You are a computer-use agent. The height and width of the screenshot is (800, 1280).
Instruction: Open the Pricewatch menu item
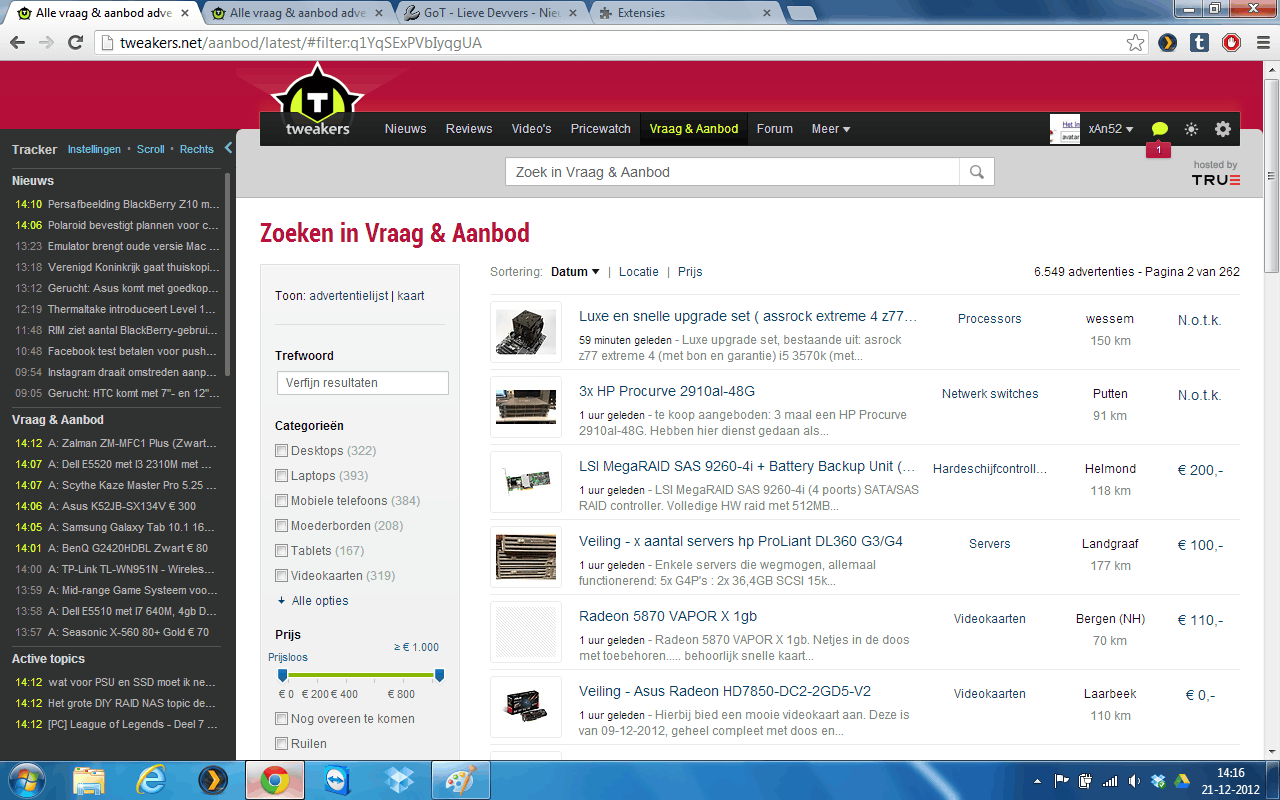[x=601, y=129]
